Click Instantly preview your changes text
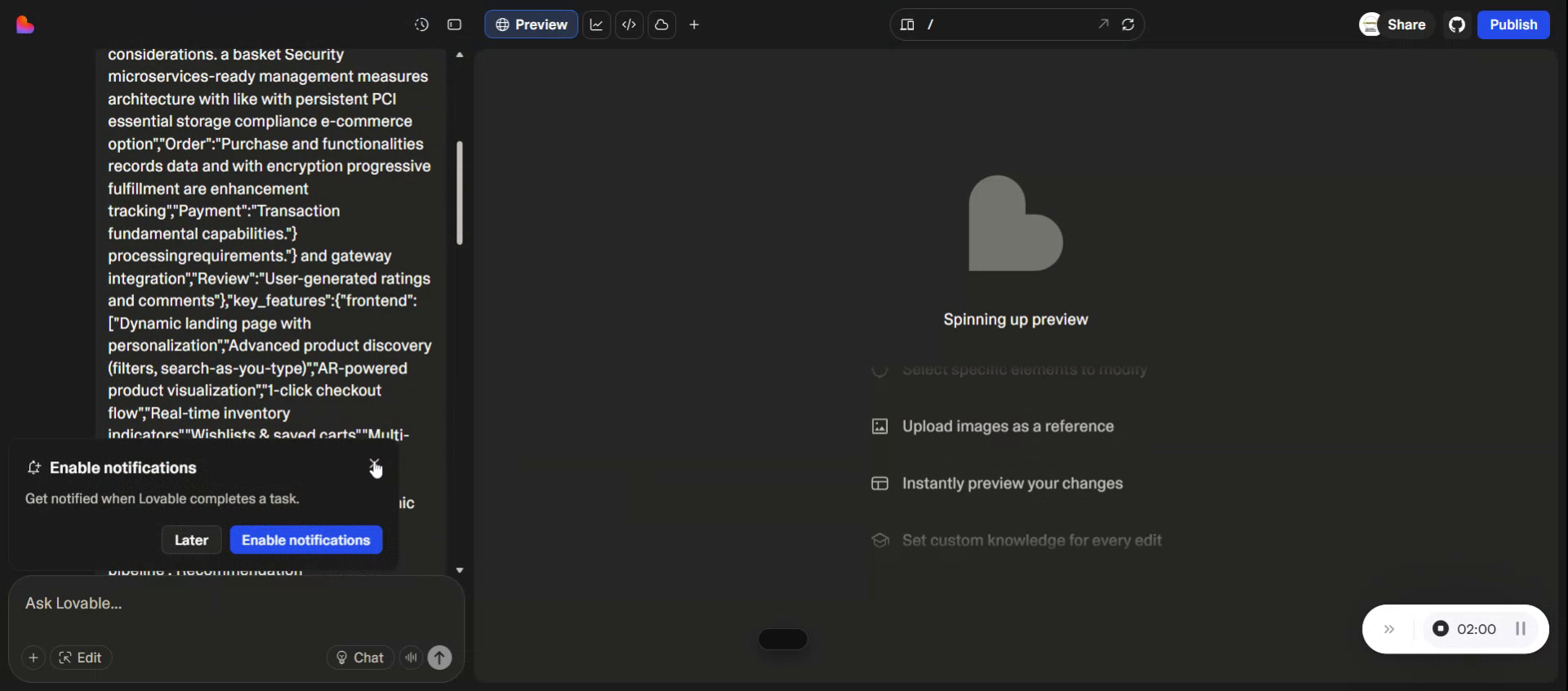 click(x=1013, y=484)
